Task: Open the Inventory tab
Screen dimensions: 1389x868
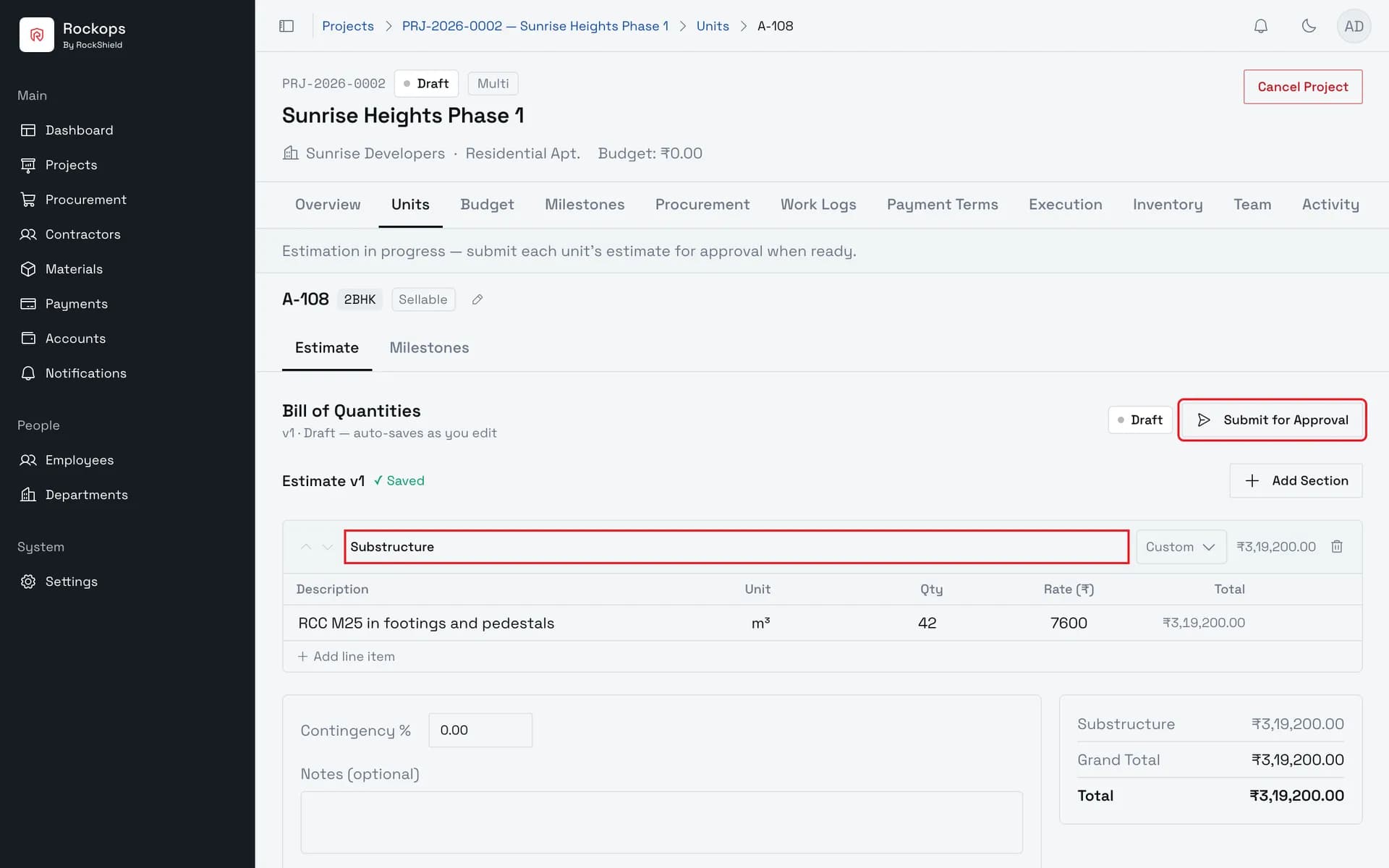Action: [x=1168, y=205]
